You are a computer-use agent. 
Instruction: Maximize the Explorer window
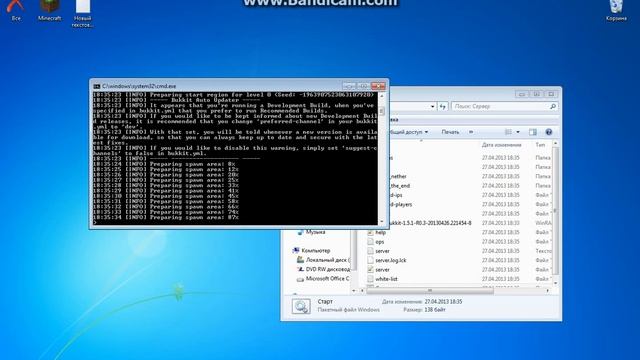[x=537, y=94]
